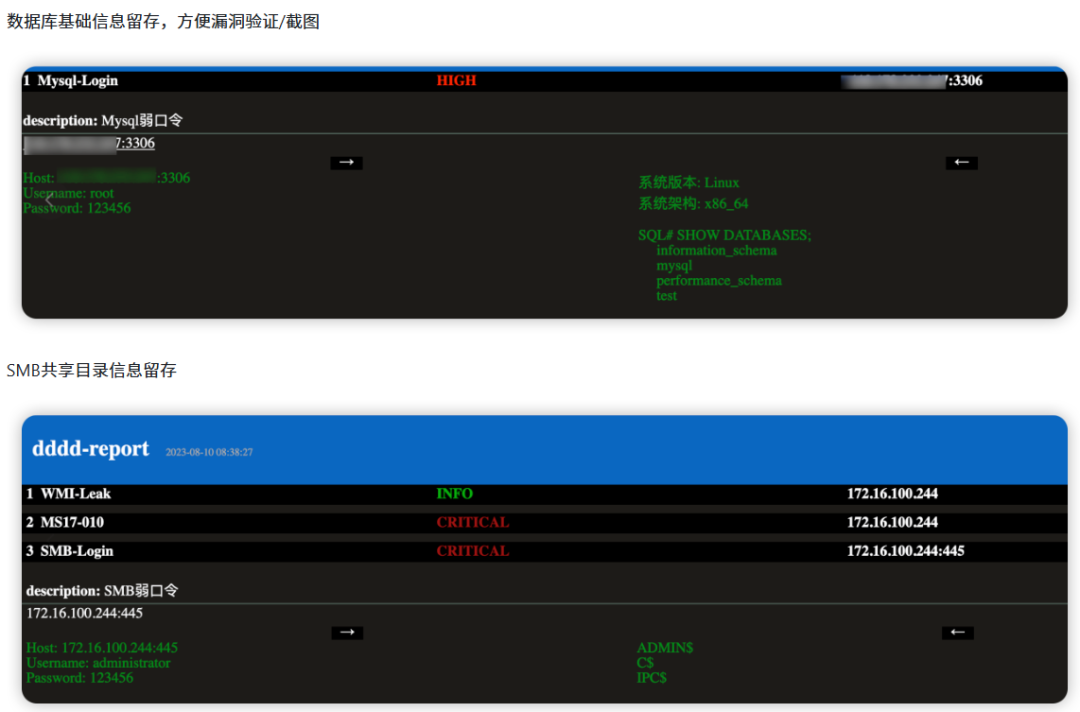Click the information_schema database name
1080x712 pixels.
pyautogui.click(x=716, y=250)
